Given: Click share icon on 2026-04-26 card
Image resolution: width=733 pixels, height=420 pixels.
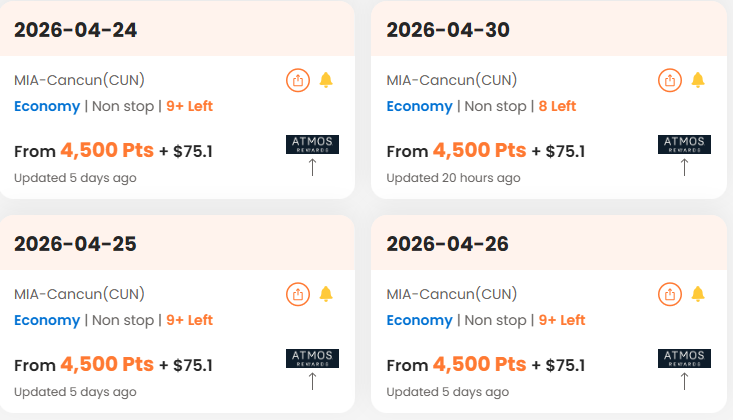Looking at the screenshot, I should coord(669,294).
